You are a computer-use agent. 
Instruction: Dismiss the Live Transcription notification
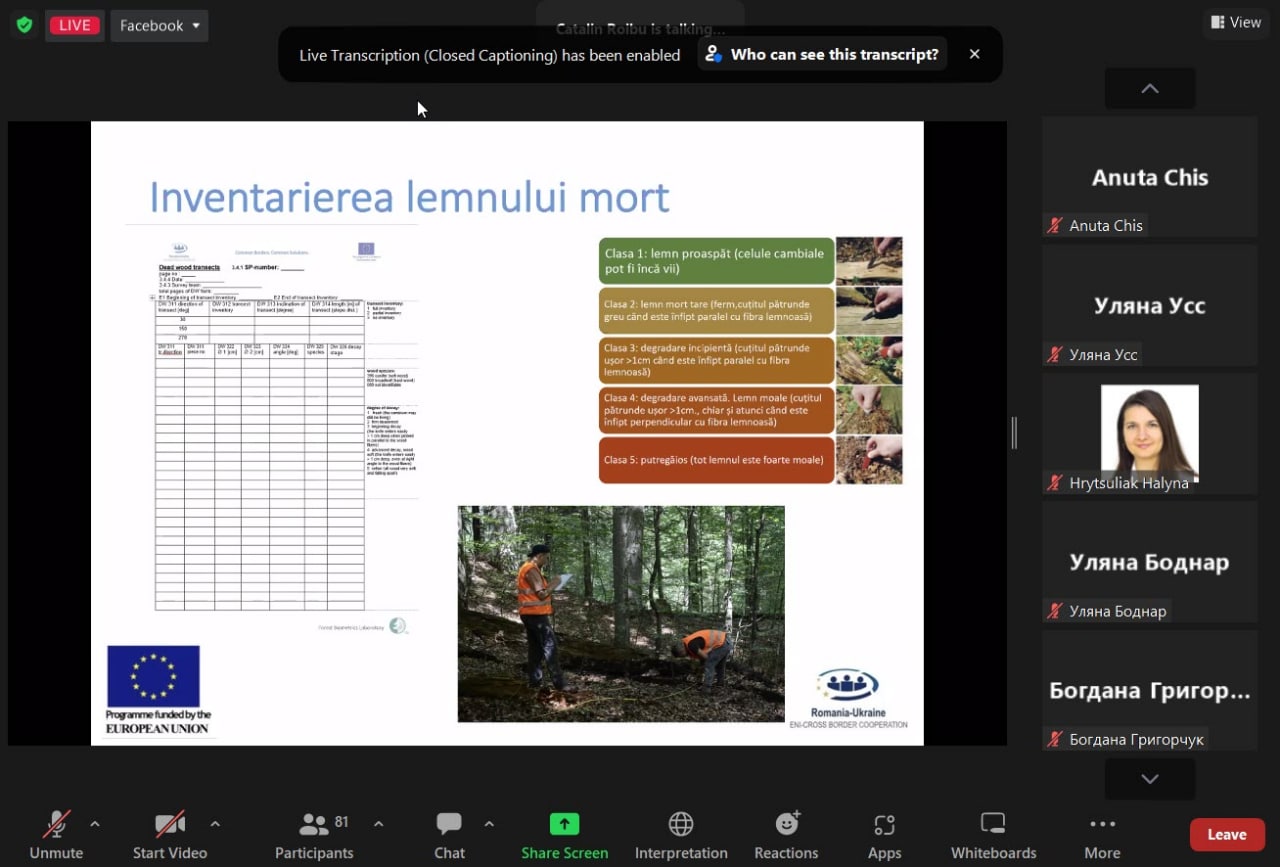pos(974,54)
